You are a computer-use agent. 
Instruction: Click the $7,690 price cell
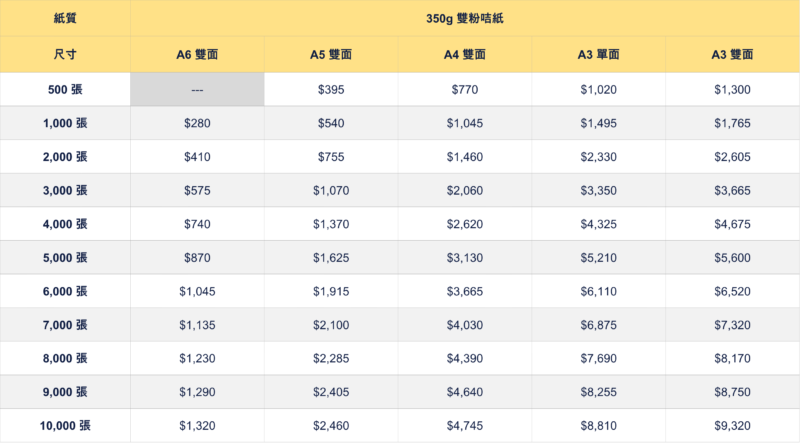click(598, 358)
